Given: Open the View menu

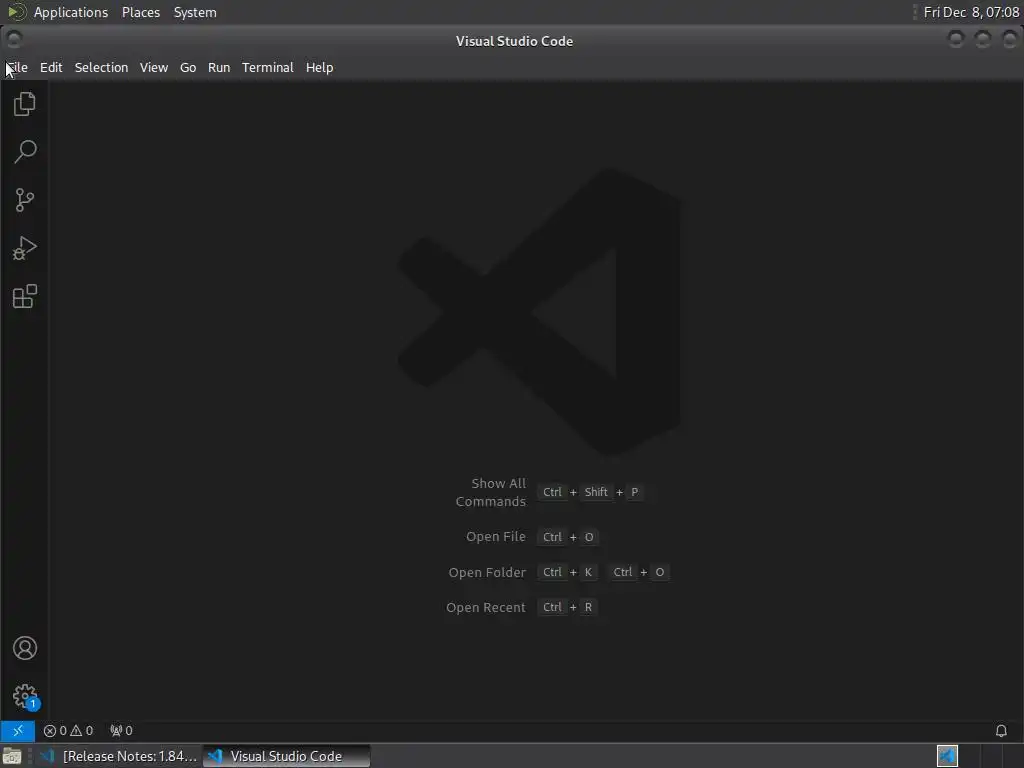Looking at the screenshot, I should tap(154, 67).
